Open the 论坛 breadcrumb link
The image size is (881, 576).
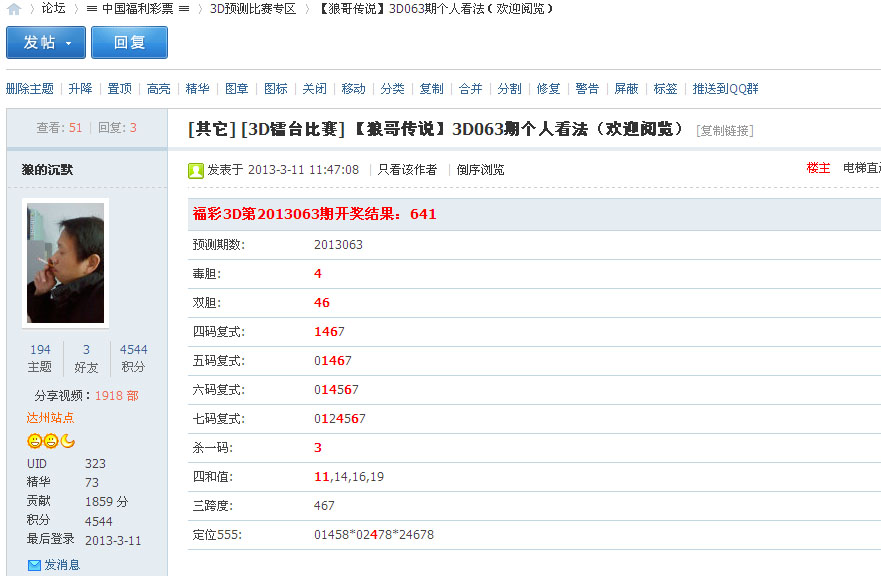pyautogui.click(x=53, y=8)
